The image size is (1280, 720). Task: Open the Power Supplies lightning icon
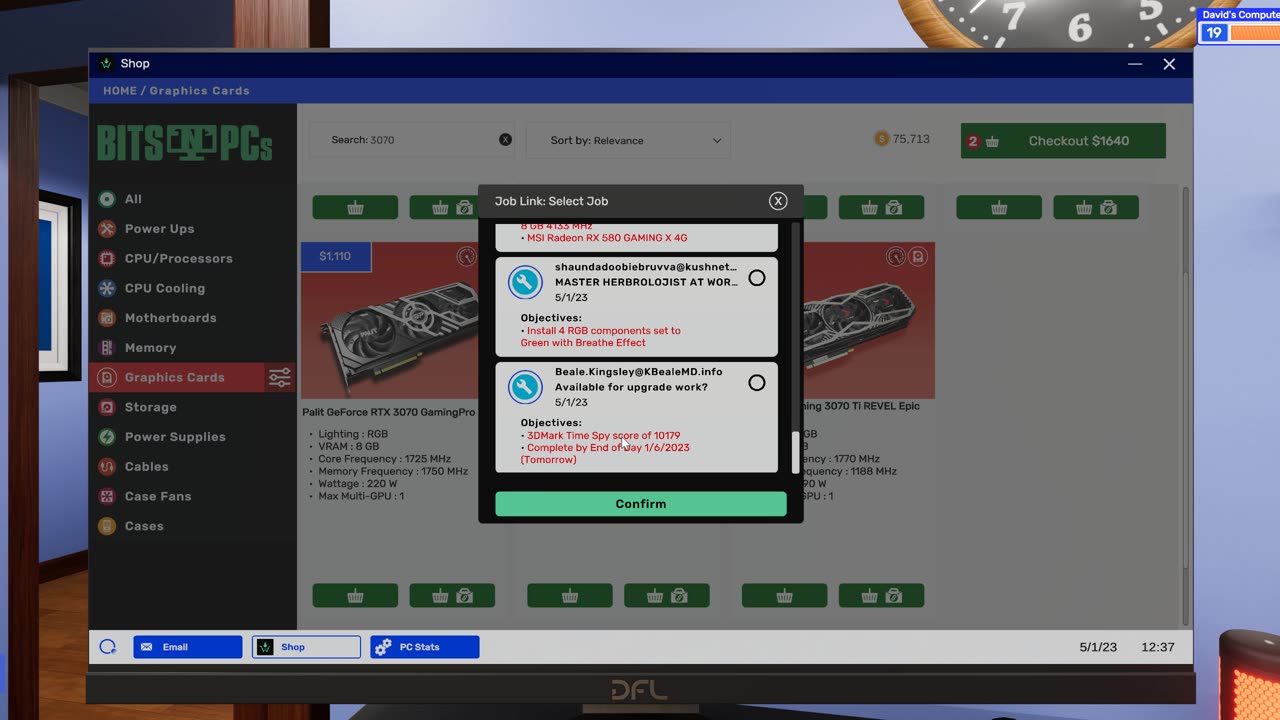pos(107,437)
